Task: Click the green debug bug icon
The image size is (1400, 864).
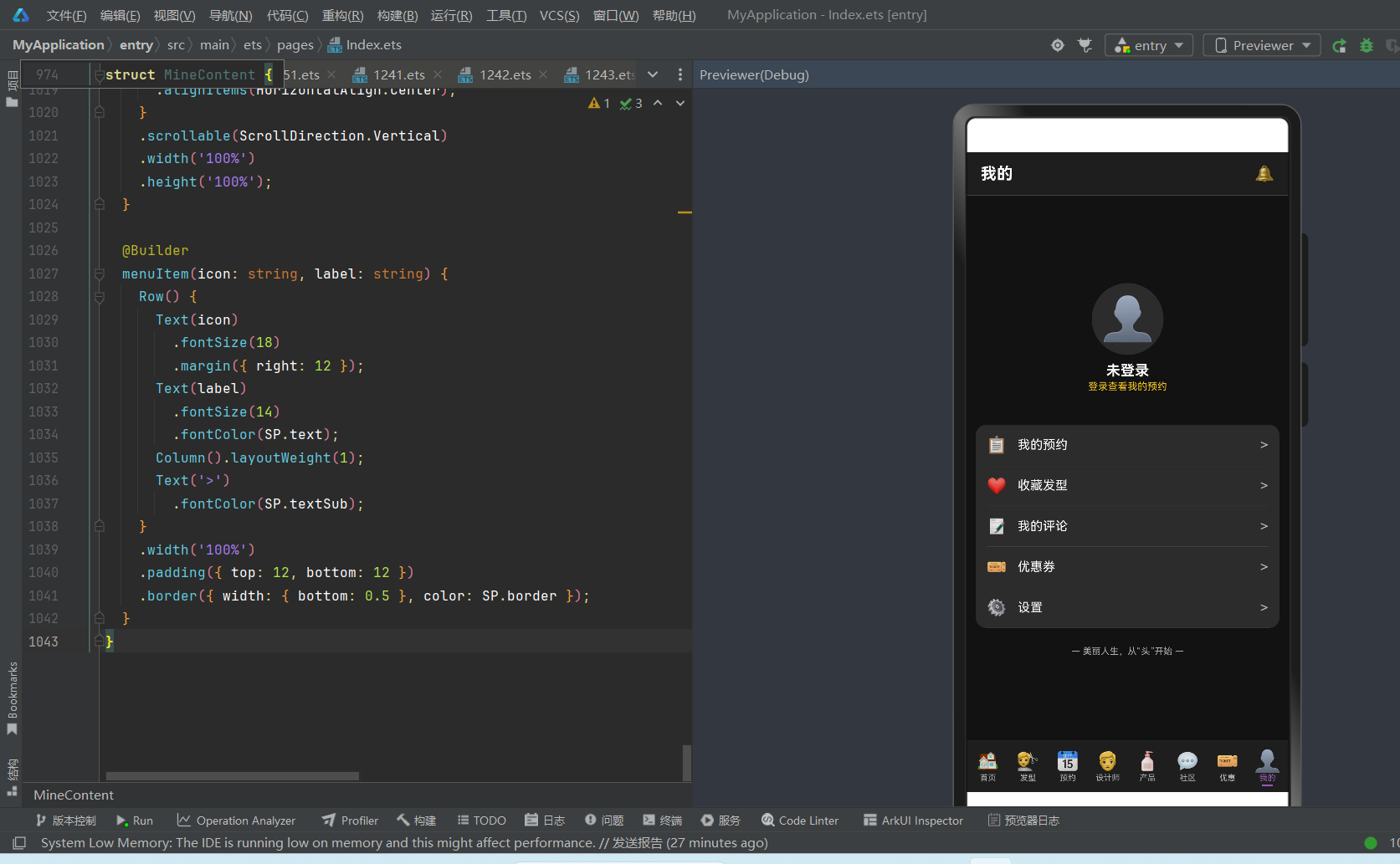Action: point(1367,45)
